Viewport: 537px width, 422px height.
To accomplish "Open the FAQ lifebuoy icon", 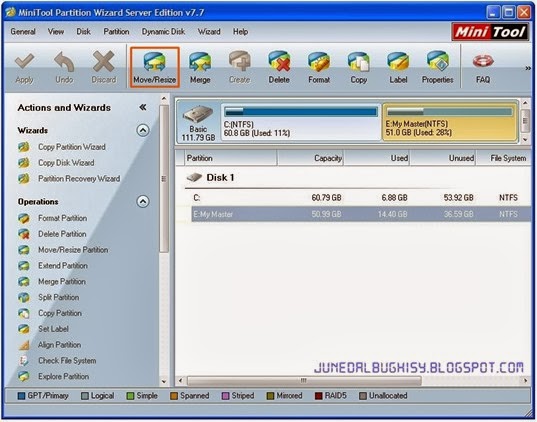I will coord(483,62).
